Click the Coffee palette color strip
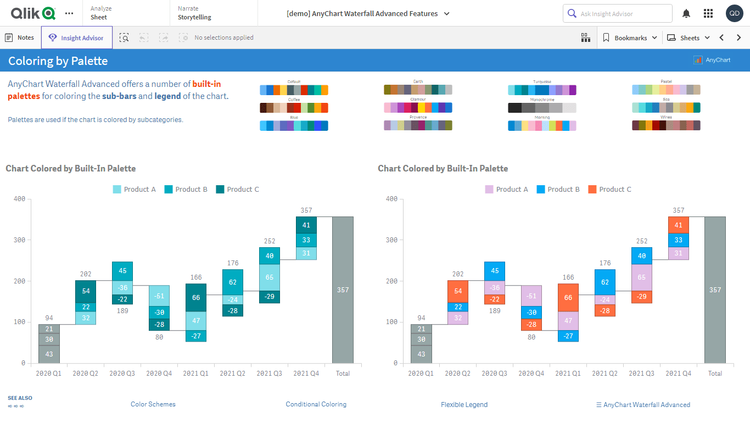 click(x=293, y=107)
